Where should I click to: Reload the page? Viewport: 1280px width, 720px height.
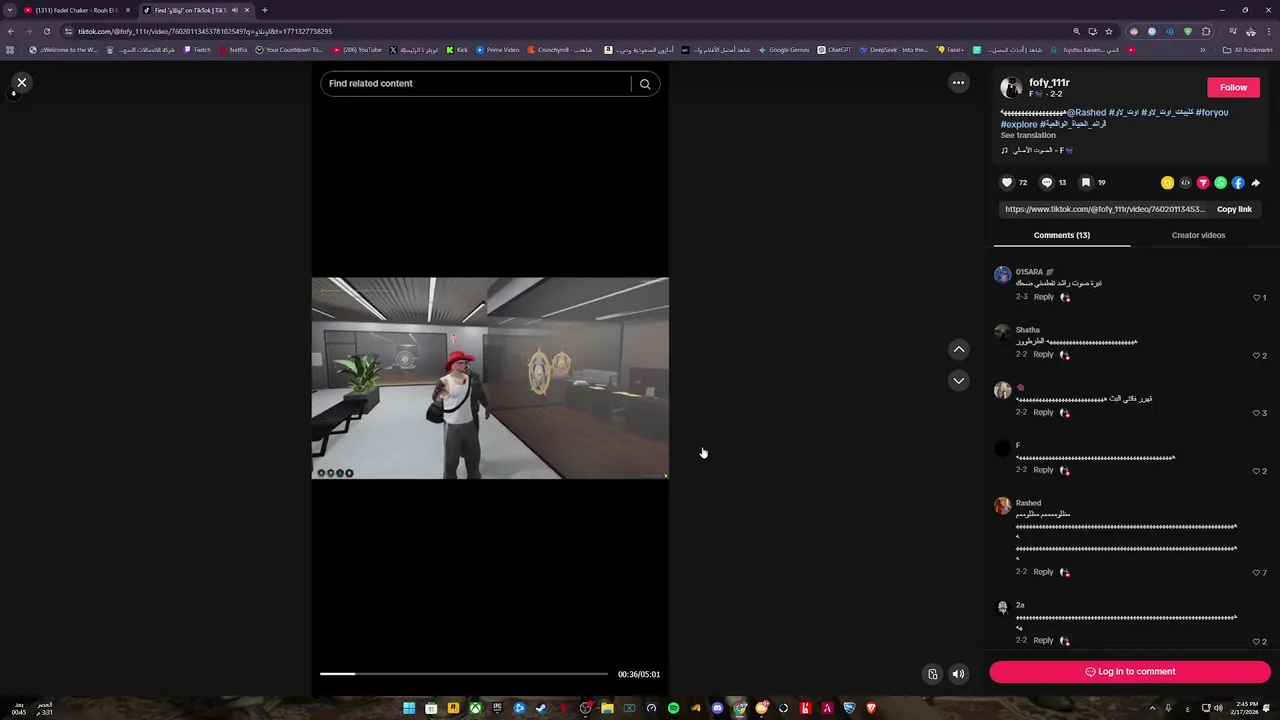tap(46, 31)
